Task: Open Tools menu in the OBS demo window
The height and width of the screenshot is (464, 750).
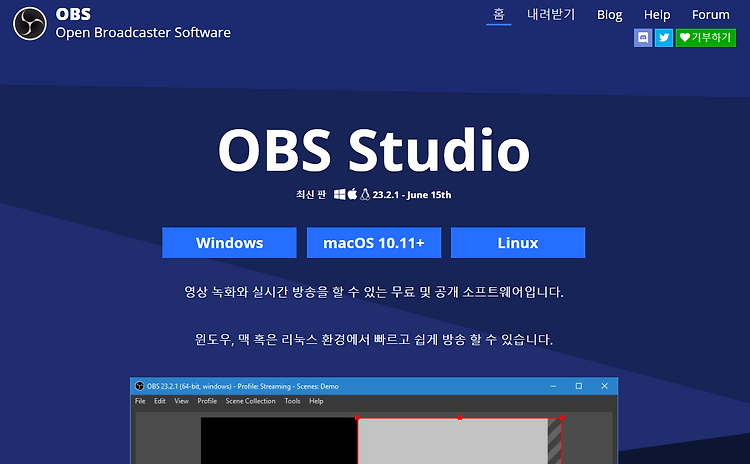Action: coord(292,401)
